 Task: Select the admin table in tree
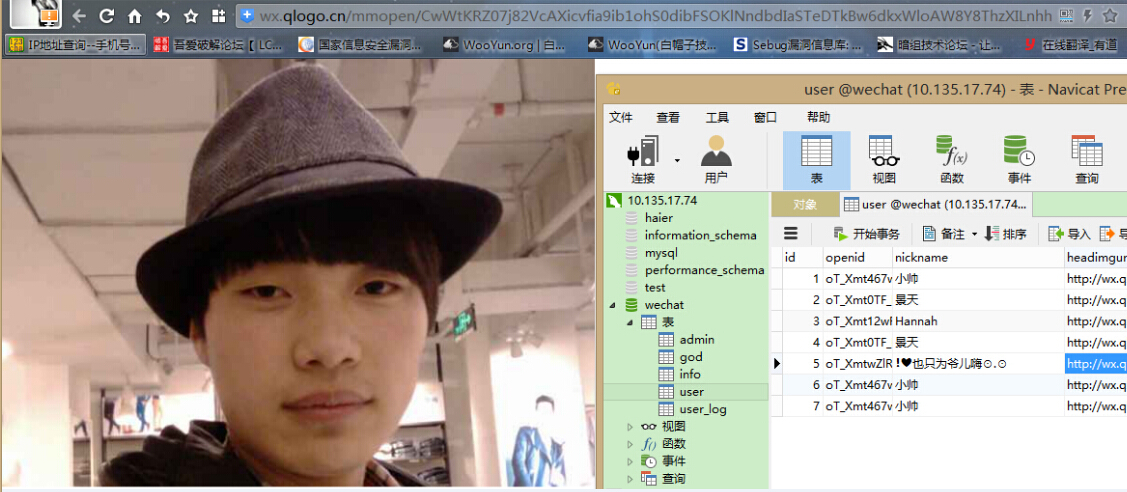tap(696, 340)
